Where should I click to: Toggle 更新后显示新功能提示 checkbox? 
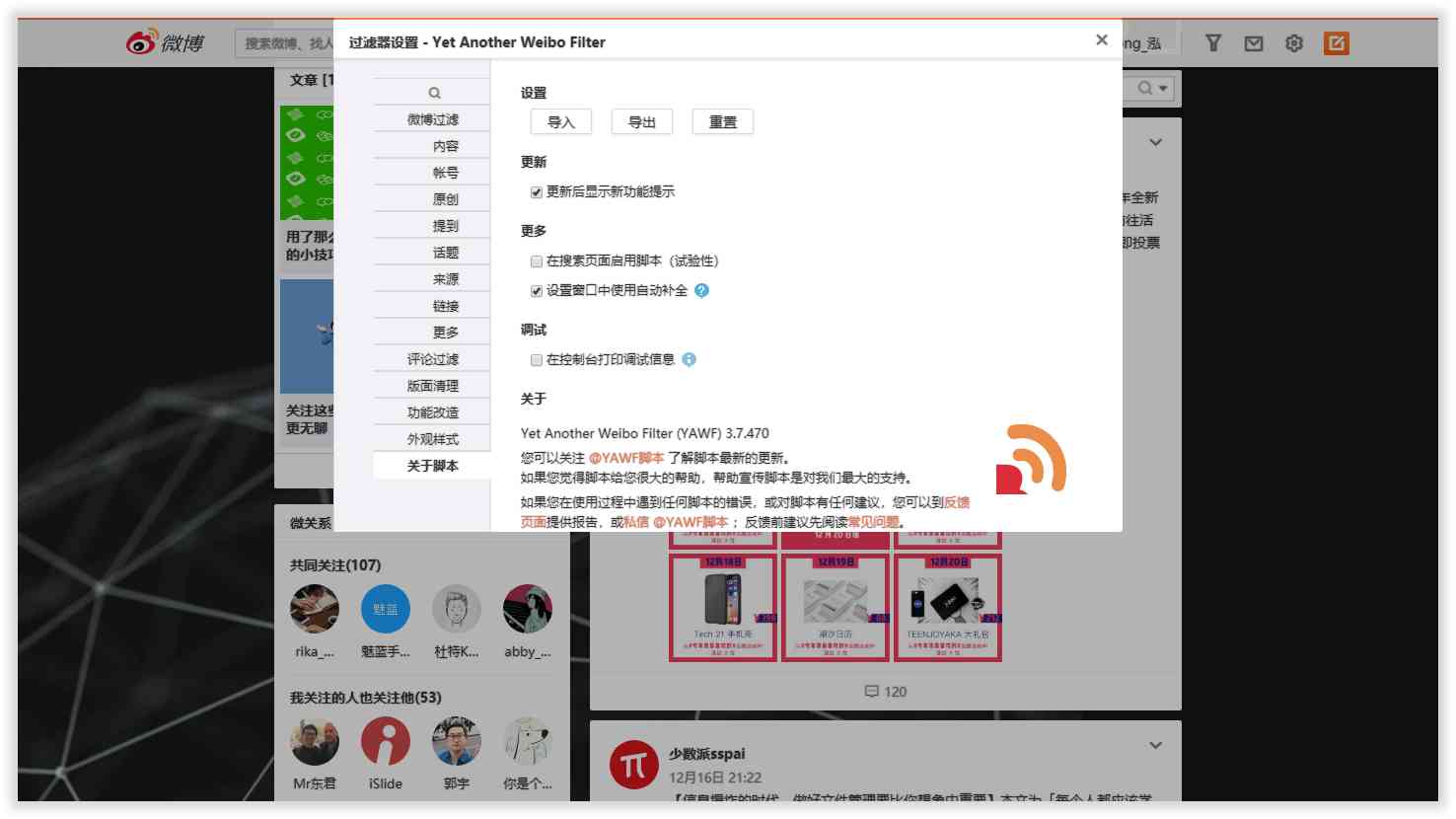click(537, 192)
